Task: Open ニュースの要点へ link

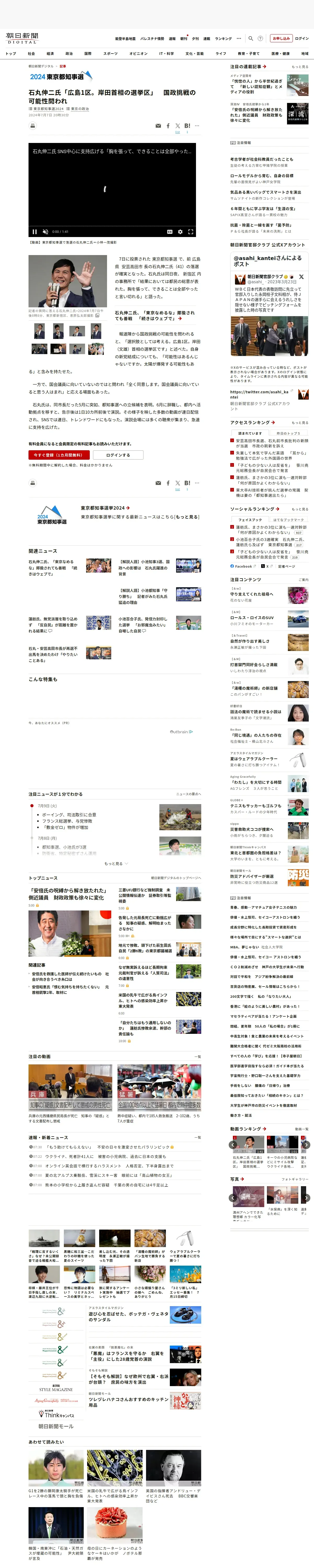Action: coord(188,794)
